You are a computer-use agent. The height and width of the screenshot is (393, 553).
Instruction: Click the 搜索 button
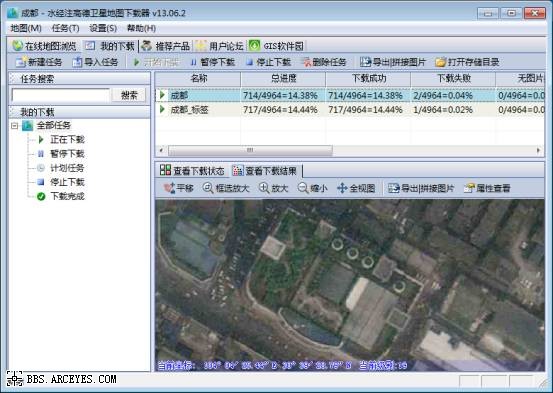(x=129, y=95)
